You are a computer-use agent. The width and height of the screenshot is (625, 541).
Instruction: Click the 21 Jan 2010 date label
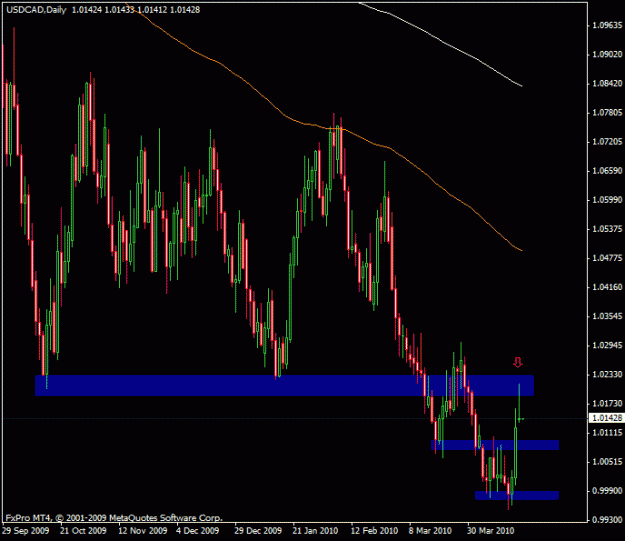click(315, 531)
